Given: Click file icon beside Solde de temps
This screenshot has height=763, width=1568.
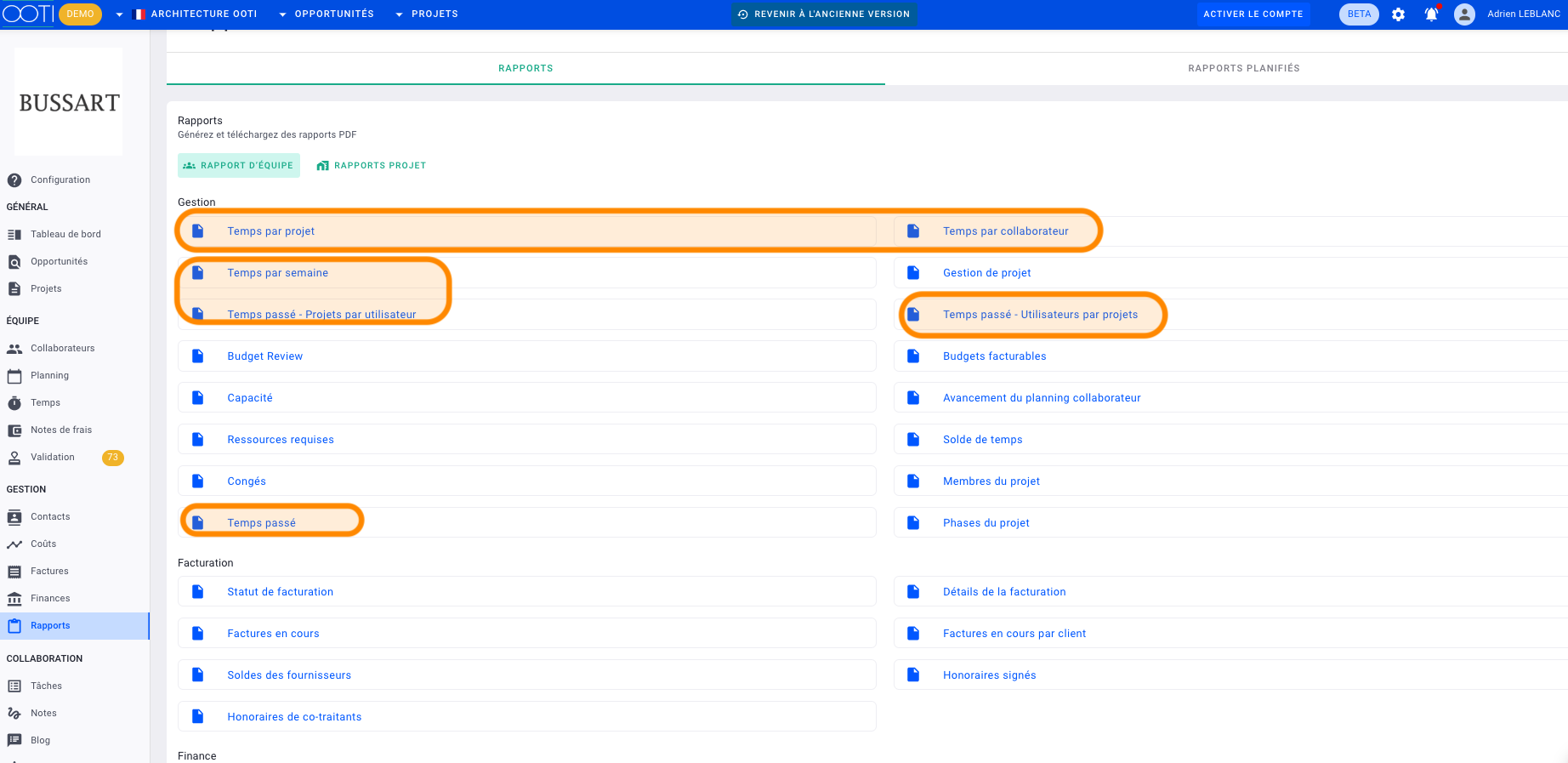Looking at the screenshot, I should coord(914,440).
